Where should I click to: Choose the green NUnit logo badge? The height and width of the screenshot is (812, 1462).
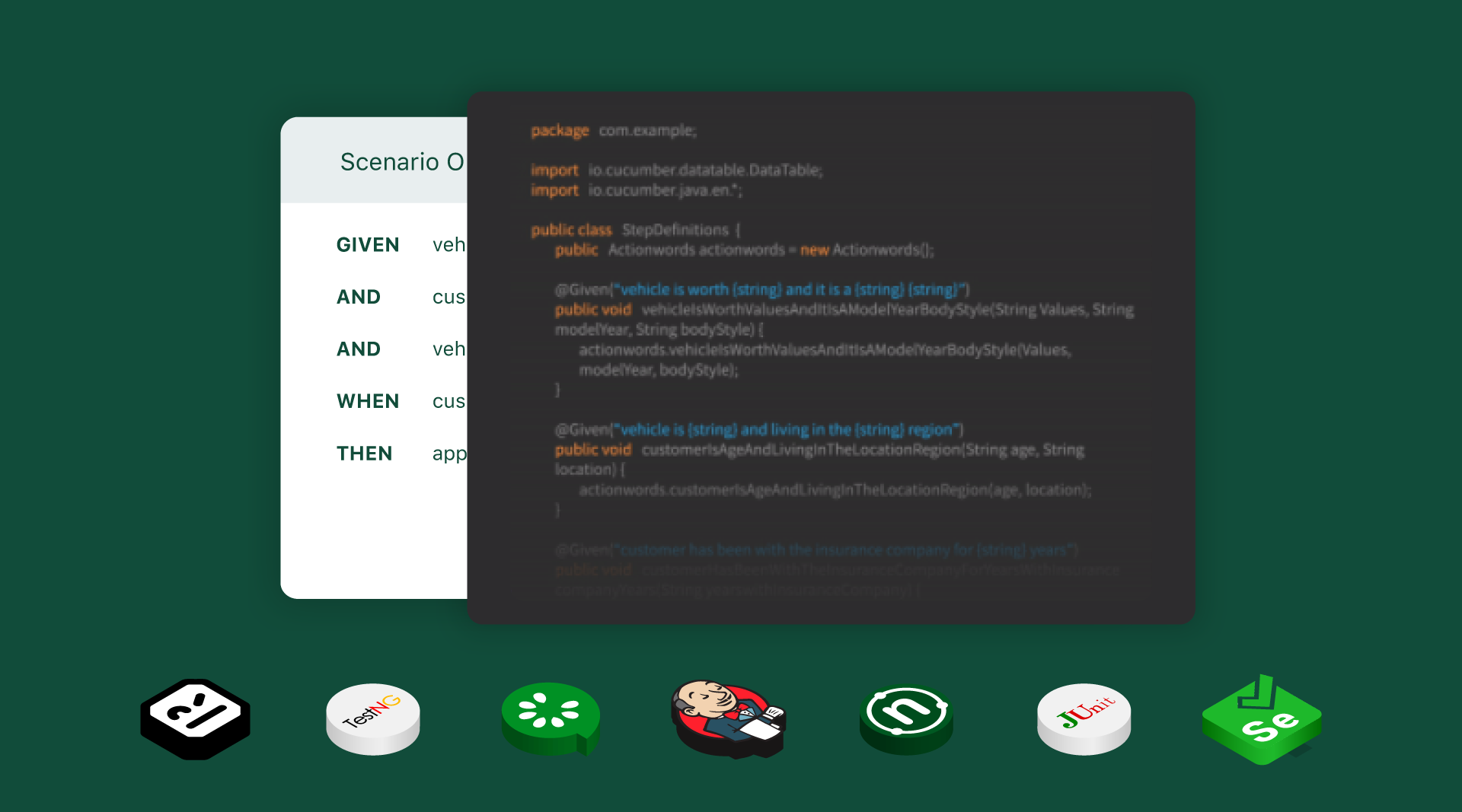(906, 720)
